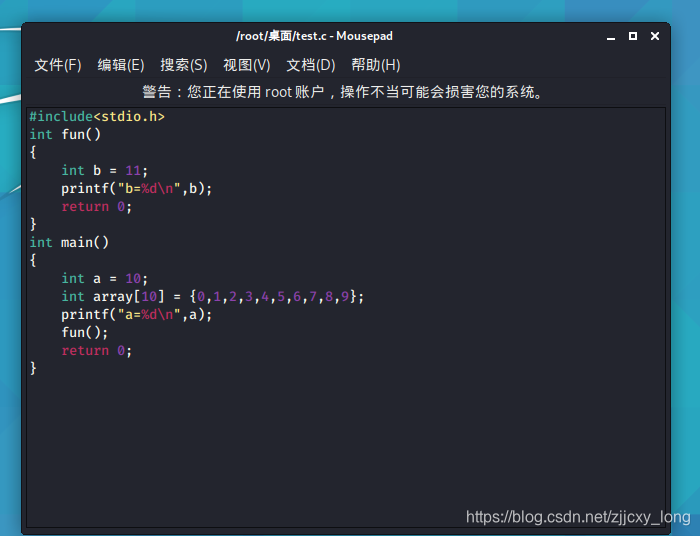This screenshot has width=700, height=536.
Task: Maximize the Mousepad window
Action: [633, 36]
